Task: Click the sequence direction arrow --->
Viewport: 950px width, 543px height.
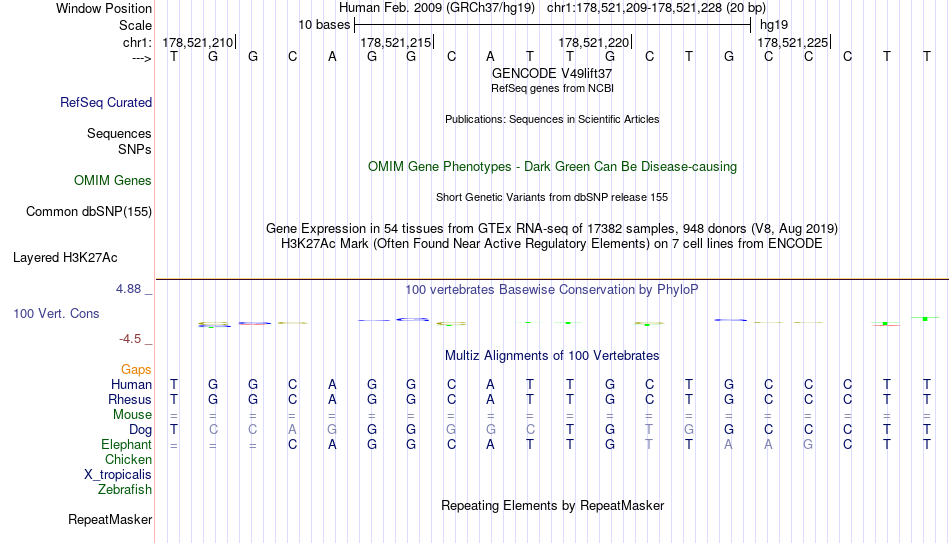Action: 142,58
